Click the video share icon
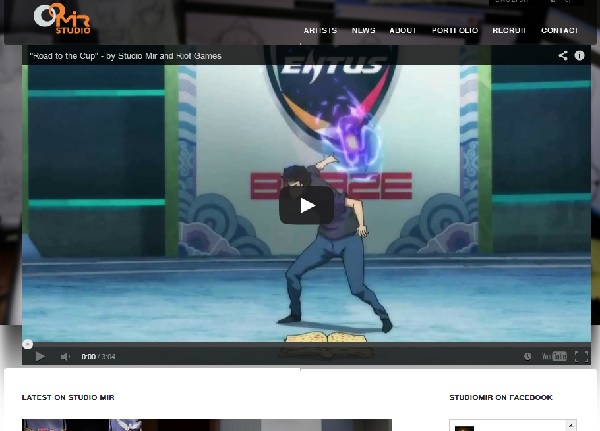This screenshot has height=431, width=600. pos(563,56)
